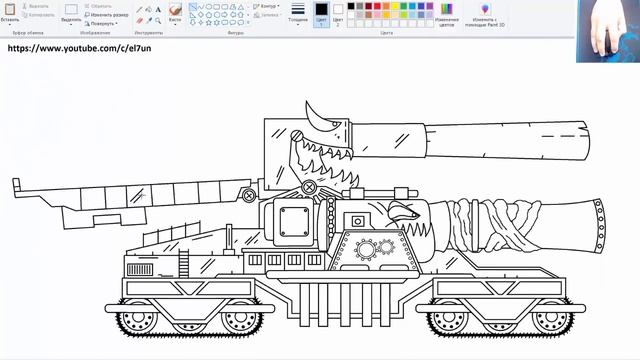Image resolution: width=640 pixels, height=360 pixels.
Task: Pick the yellow color swatch
Action: 395,6
